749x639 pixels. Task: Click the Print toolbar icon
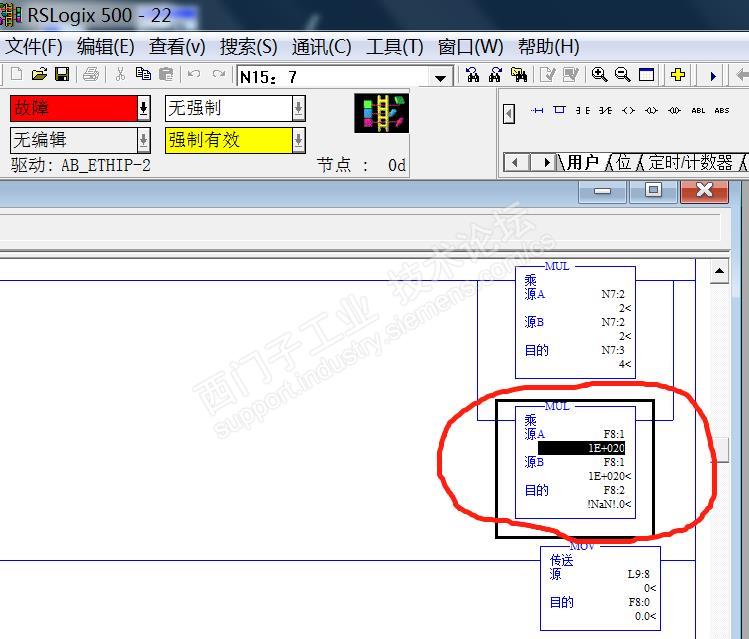91,74
